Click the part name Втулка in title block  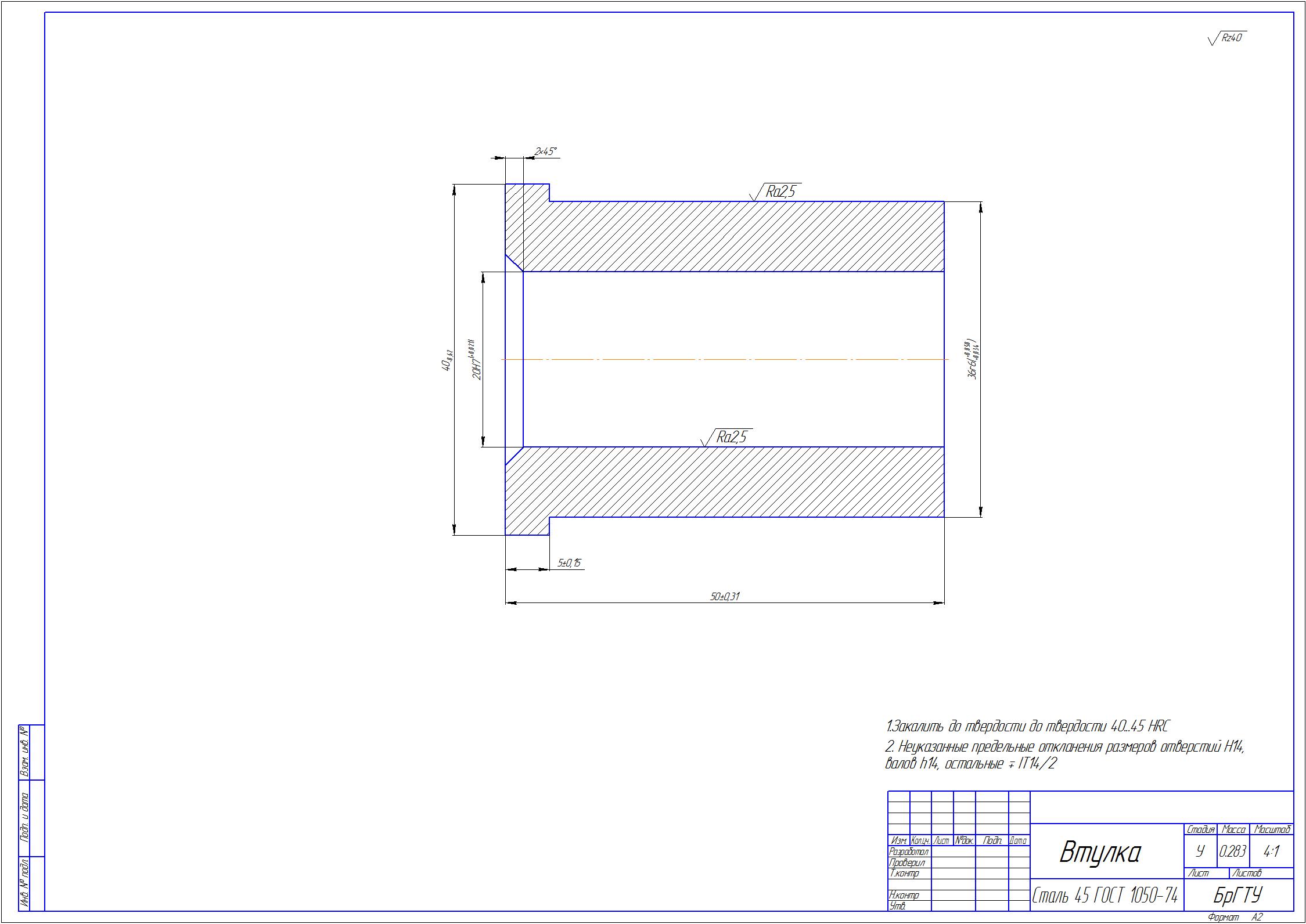click(1100, 852)
